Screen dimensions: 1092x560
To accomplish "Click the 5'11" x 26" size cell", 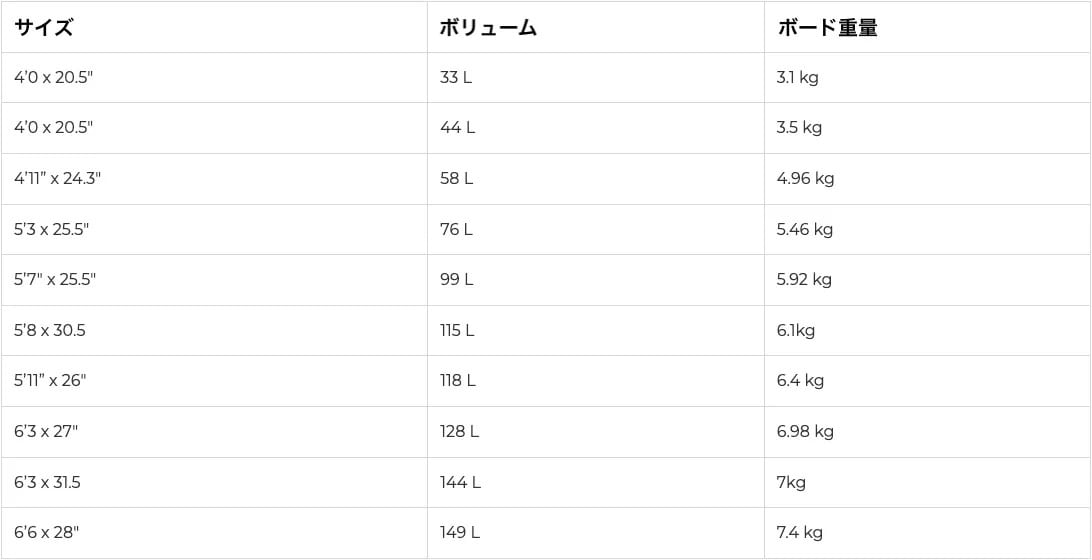I will [x=214, y=381].
